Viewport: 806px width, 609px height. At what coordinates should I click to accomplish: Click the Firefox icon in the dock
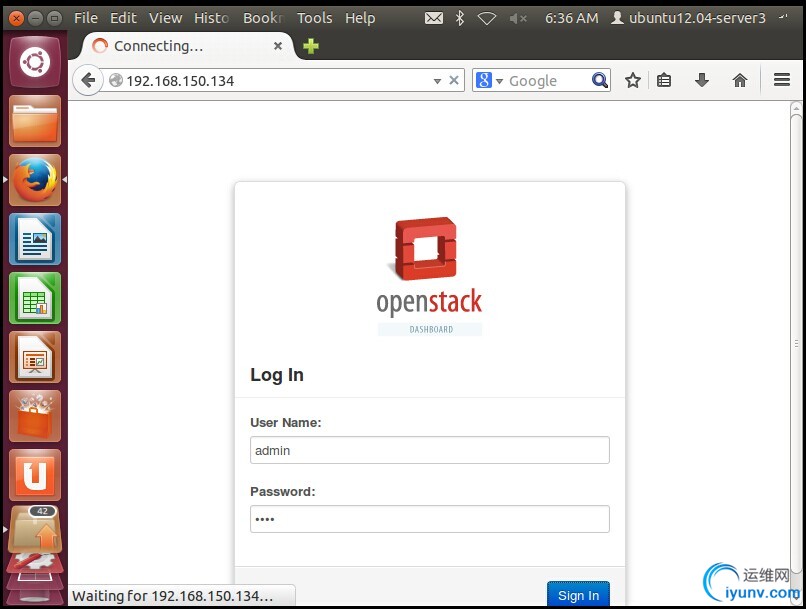coord(35,180)
